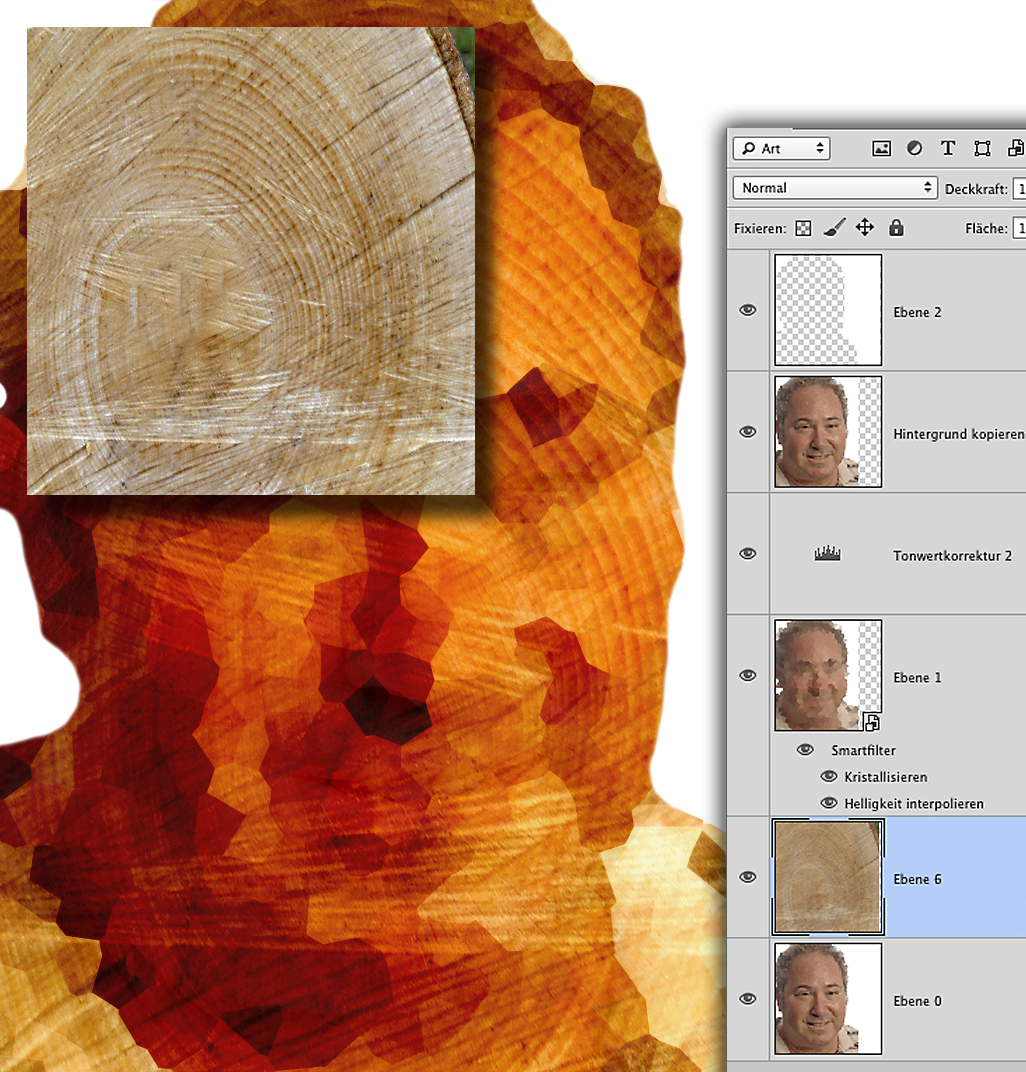Toggle Smartfilter visibility eye
Screen dimensions: 1026x1072
coord(805,750)
